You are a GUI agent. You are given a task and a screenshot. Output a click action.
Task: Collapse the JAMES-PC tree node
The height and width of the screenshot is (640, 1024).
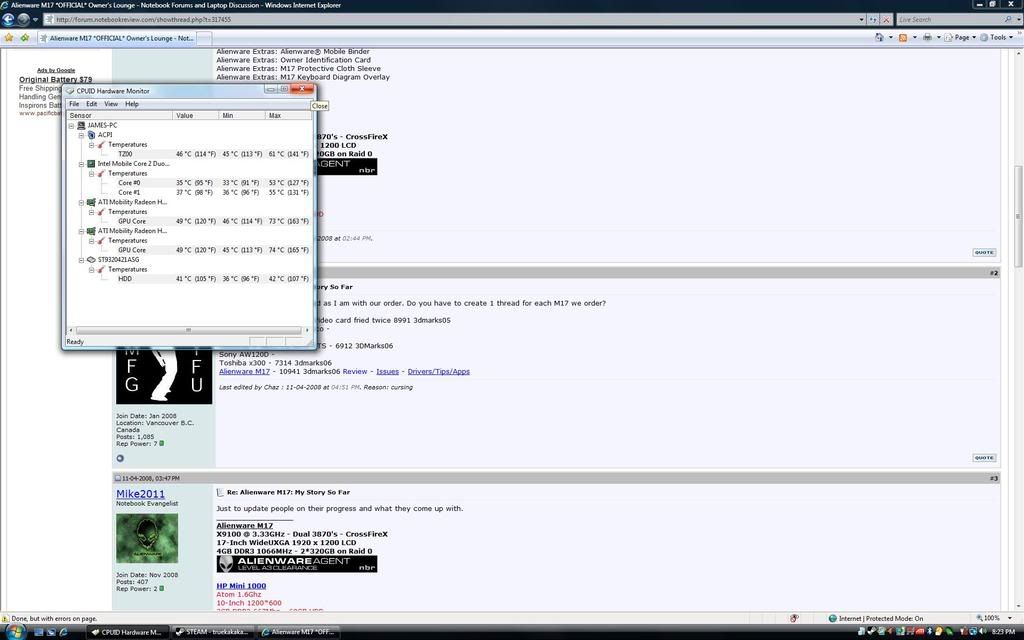(71, 125)
